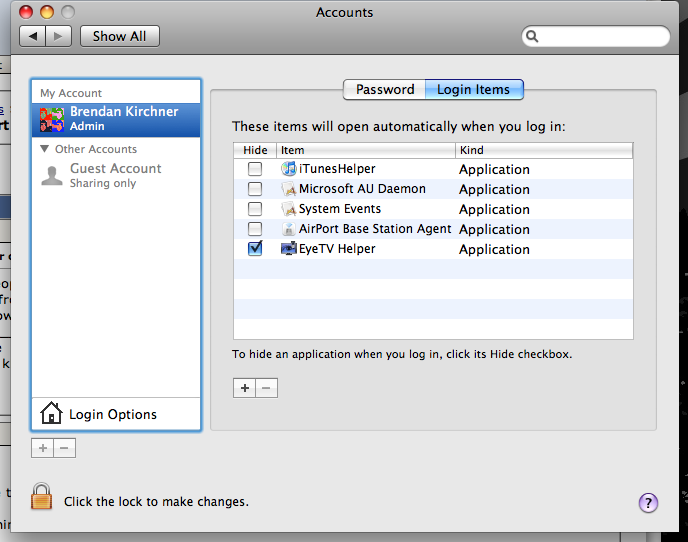Go back with the left arrow button
Image resolution: width=688 pixels, height=542 pixels.
[x=33, y=36]
